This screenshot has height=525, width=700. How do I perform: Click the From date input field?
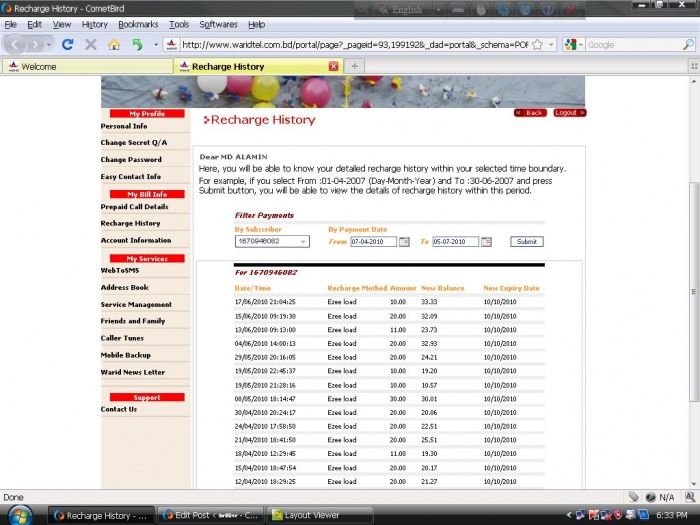(372, 242)
